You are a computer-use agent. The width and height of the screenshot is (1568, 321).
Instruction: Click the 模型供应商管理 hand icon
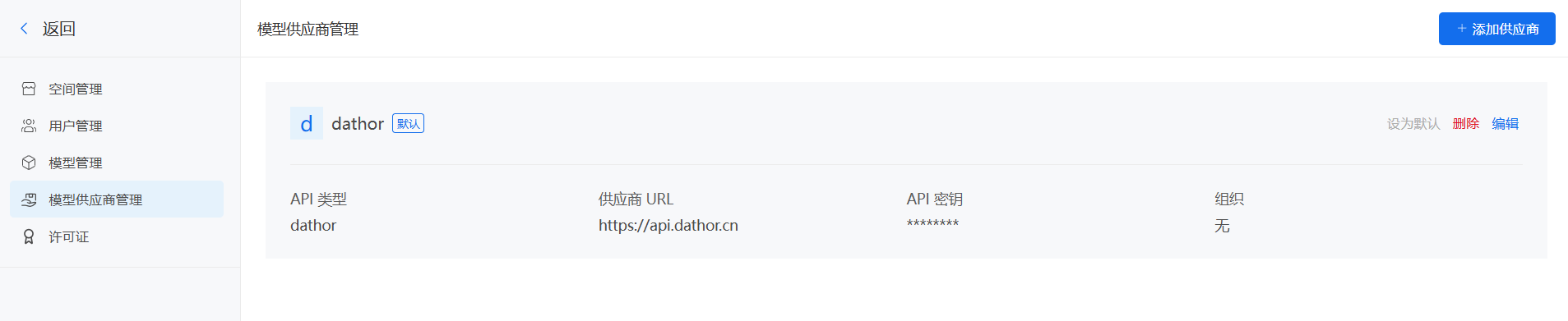coord(29,199)
